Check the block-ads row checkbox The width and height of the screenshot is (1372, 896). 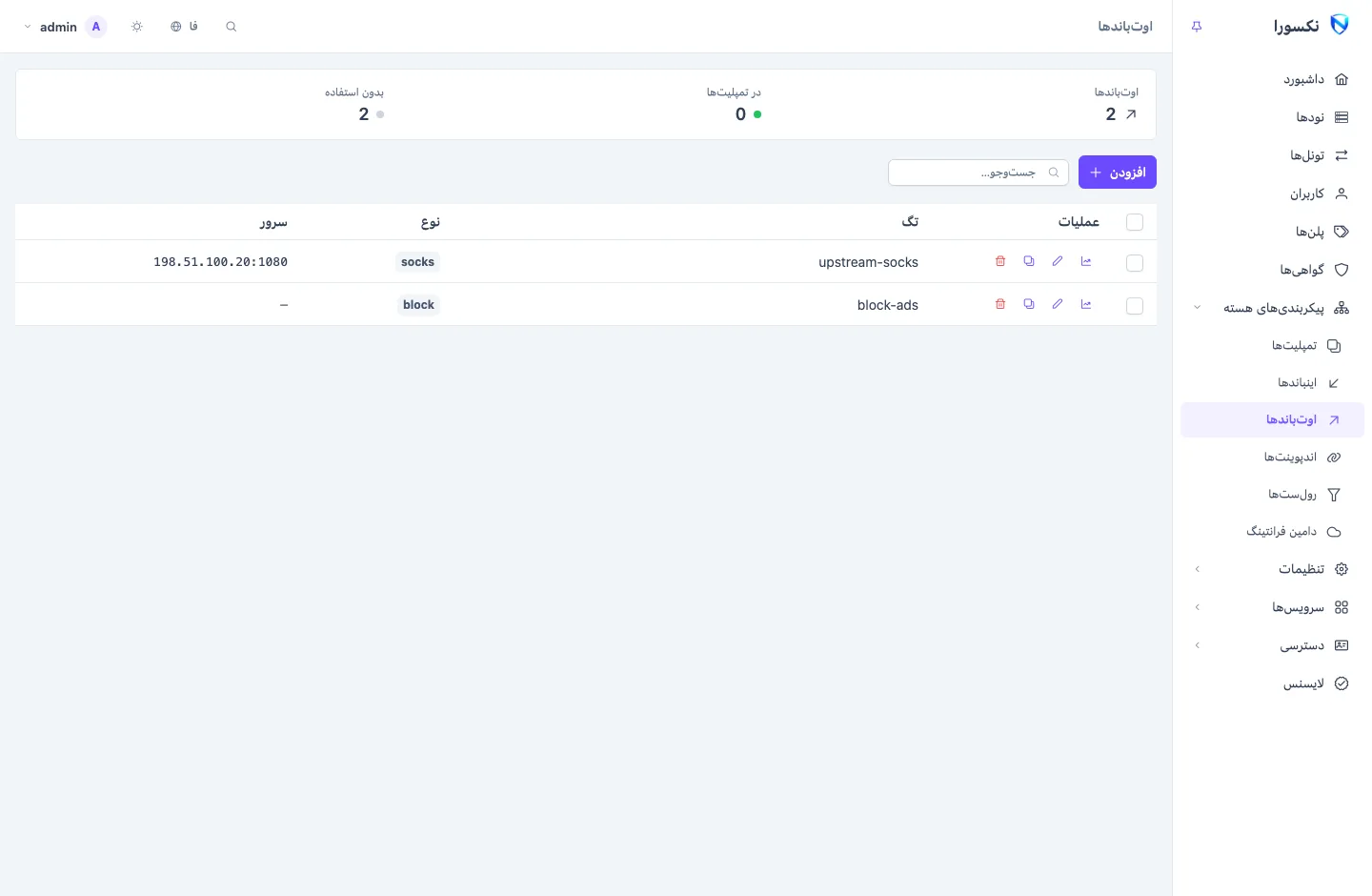[x=1135, y=306]
